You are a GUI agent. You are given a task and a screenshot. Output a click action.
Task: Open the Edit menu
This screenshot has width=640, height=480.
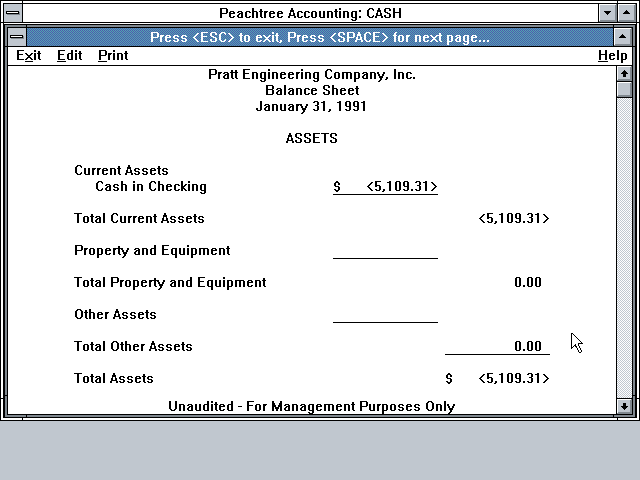coord(69,56)
